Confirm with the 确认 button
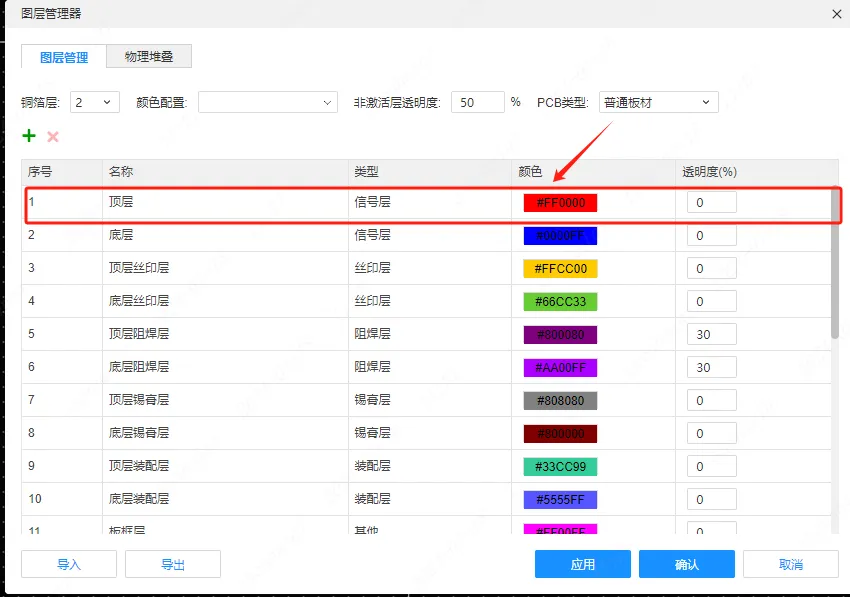The width and height of the screenshot is (850, 597). coord(687,564)
